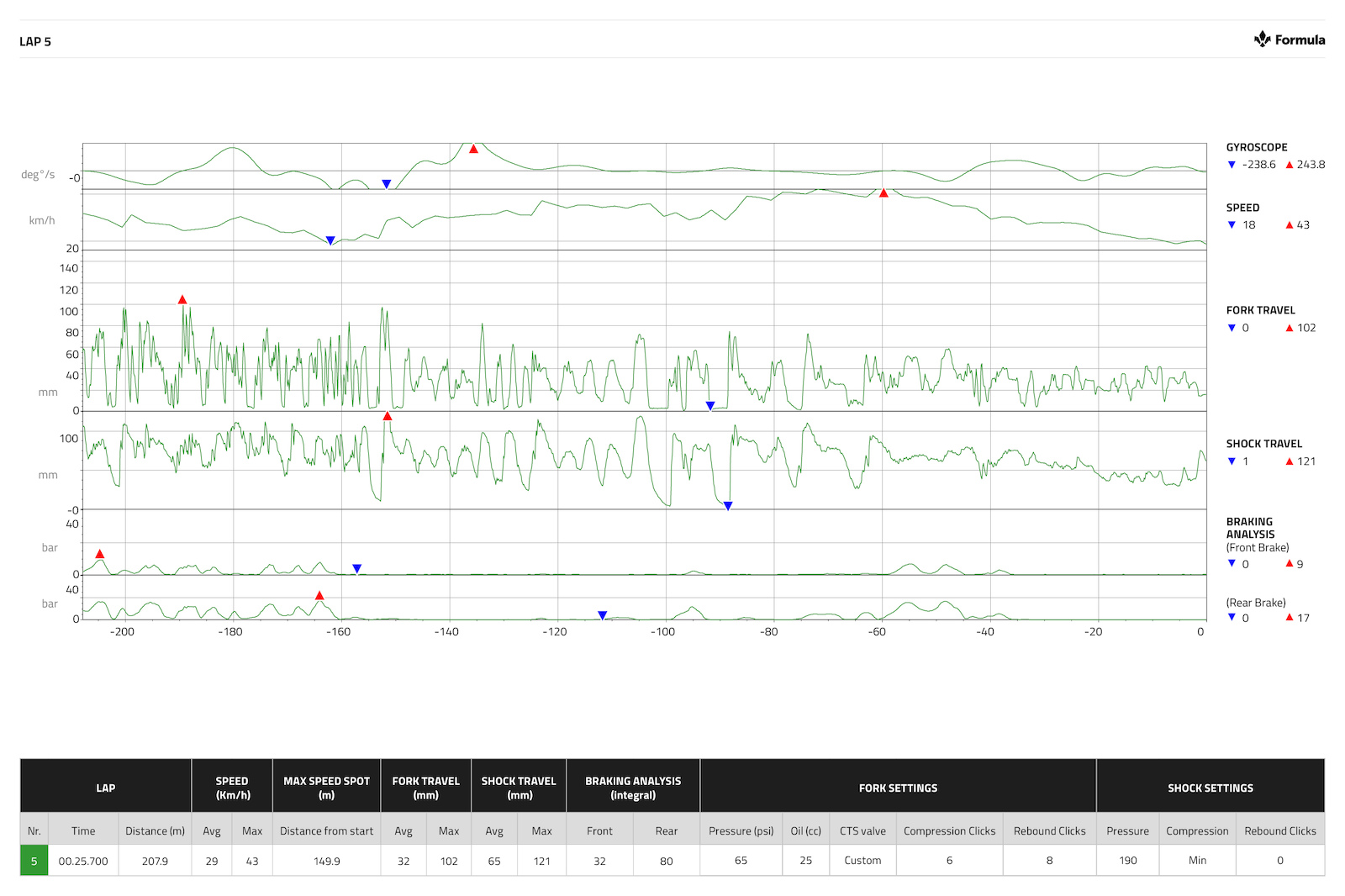Click red up-triangle in Gyroscope legend

click(1290, 165)
